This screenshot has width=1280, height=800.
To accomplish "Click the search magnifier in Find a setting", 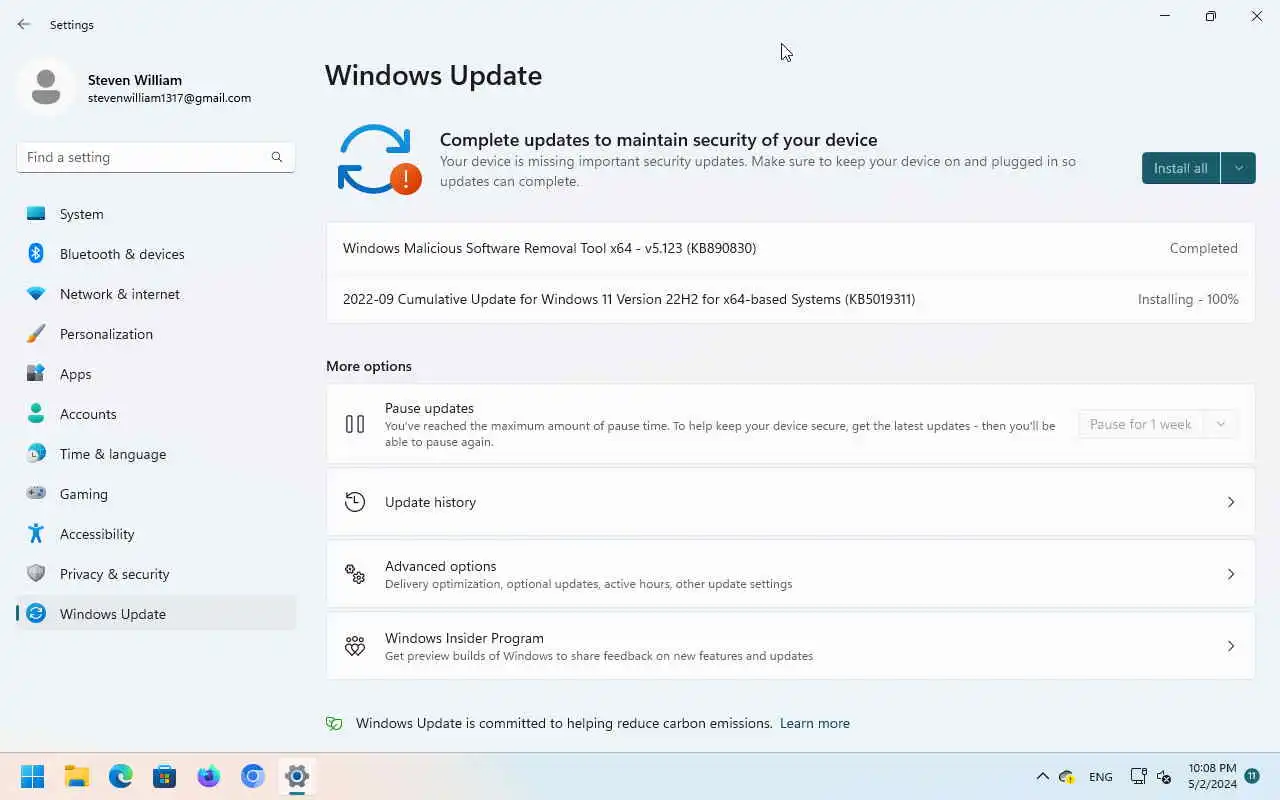I will [277, 157].
